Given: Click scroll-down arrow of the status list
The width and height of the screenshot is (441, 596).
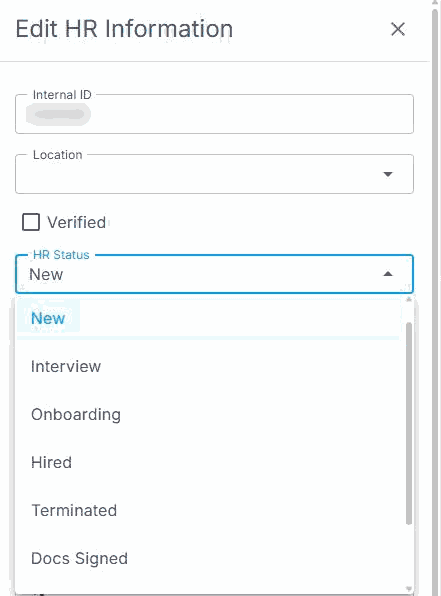Looking at the screenshot, I should [409, 589].
